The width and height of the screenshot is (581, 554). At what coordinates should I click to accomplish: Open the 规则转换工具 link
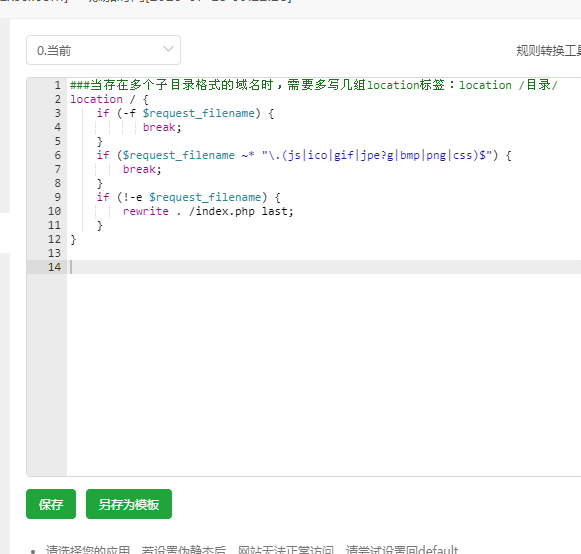pyautogui.click(x=549, y=51)
